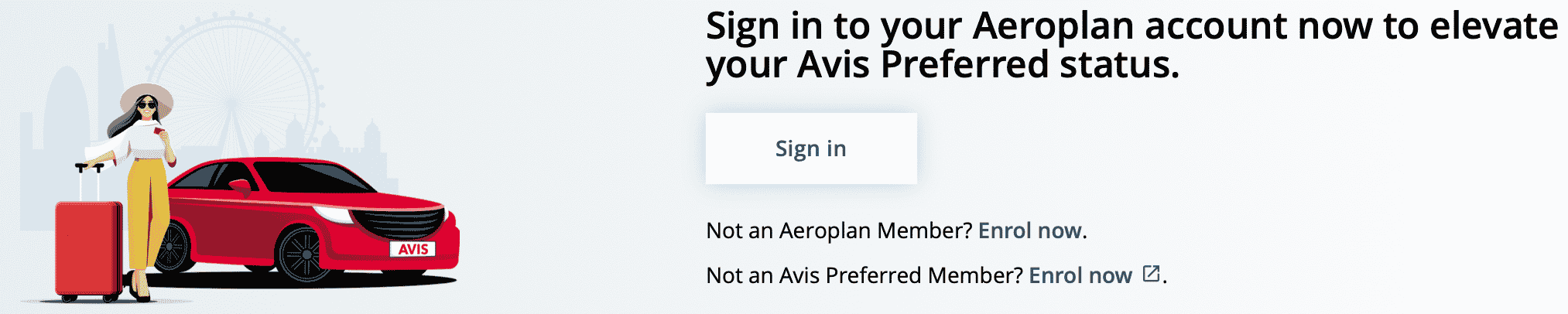Click Enrol now for Aeroplan membership
This screenshot has height=314, width=1568.
pos(1029,230)
